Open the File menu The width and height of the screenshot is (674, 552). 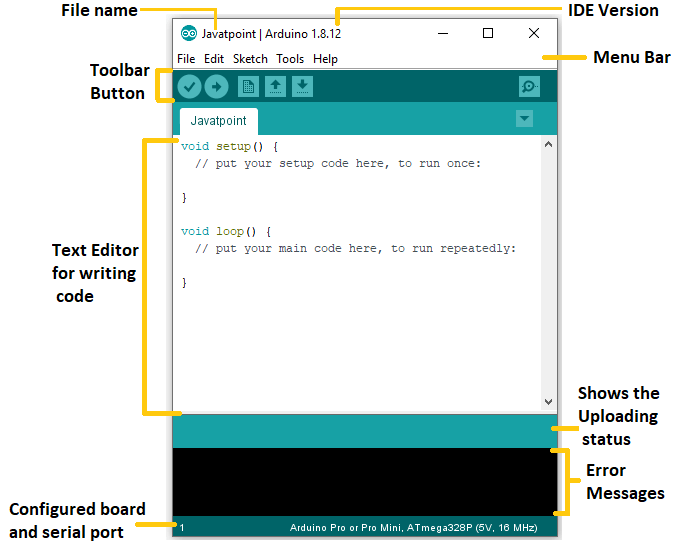pos(186,58)
